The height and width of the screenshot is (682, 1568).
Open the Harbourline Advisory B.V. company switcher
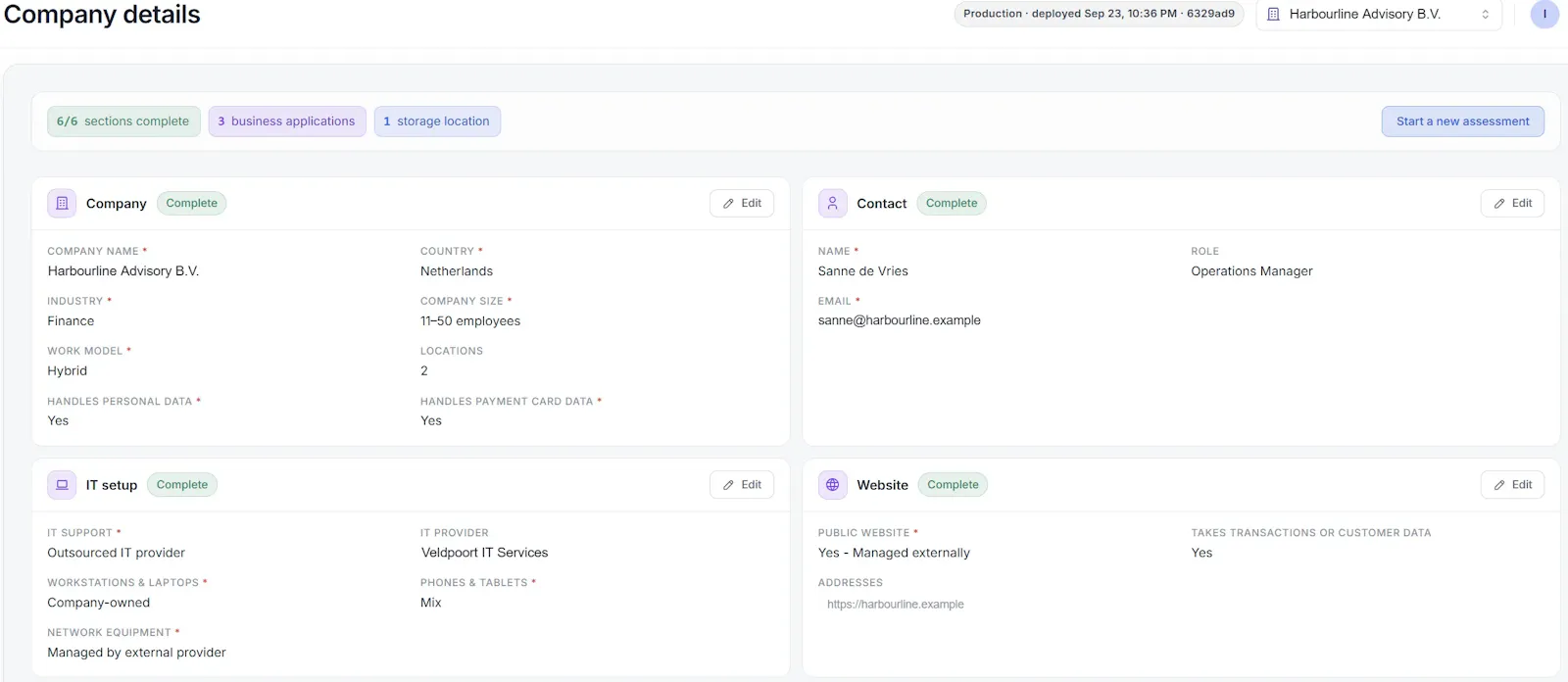point(1378,14)
